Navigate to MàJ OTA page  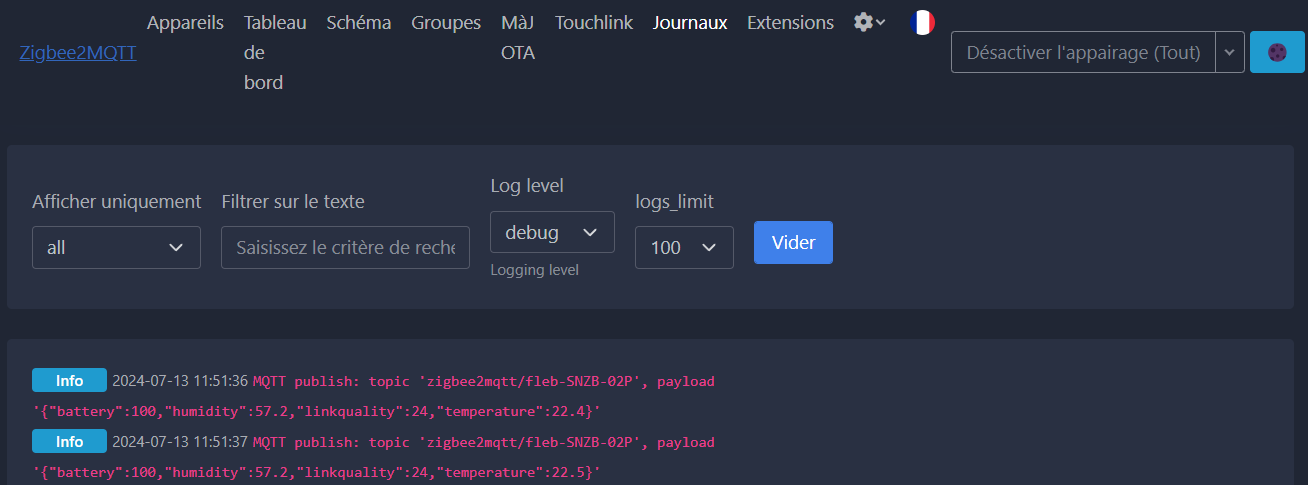tap(518, 37)
